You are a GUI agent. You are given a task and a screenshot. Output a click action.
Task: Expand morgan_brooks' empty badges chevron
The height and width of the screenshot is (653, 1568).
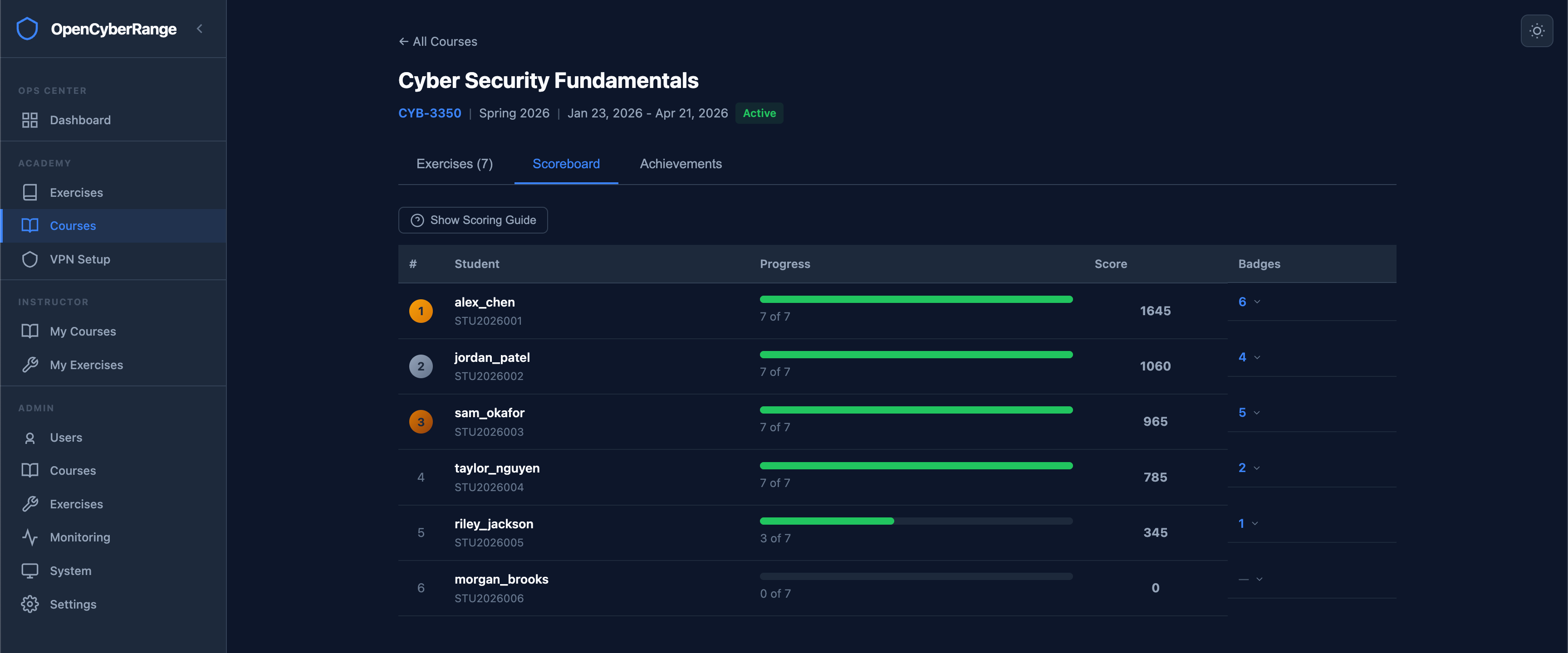[1259, 579]
